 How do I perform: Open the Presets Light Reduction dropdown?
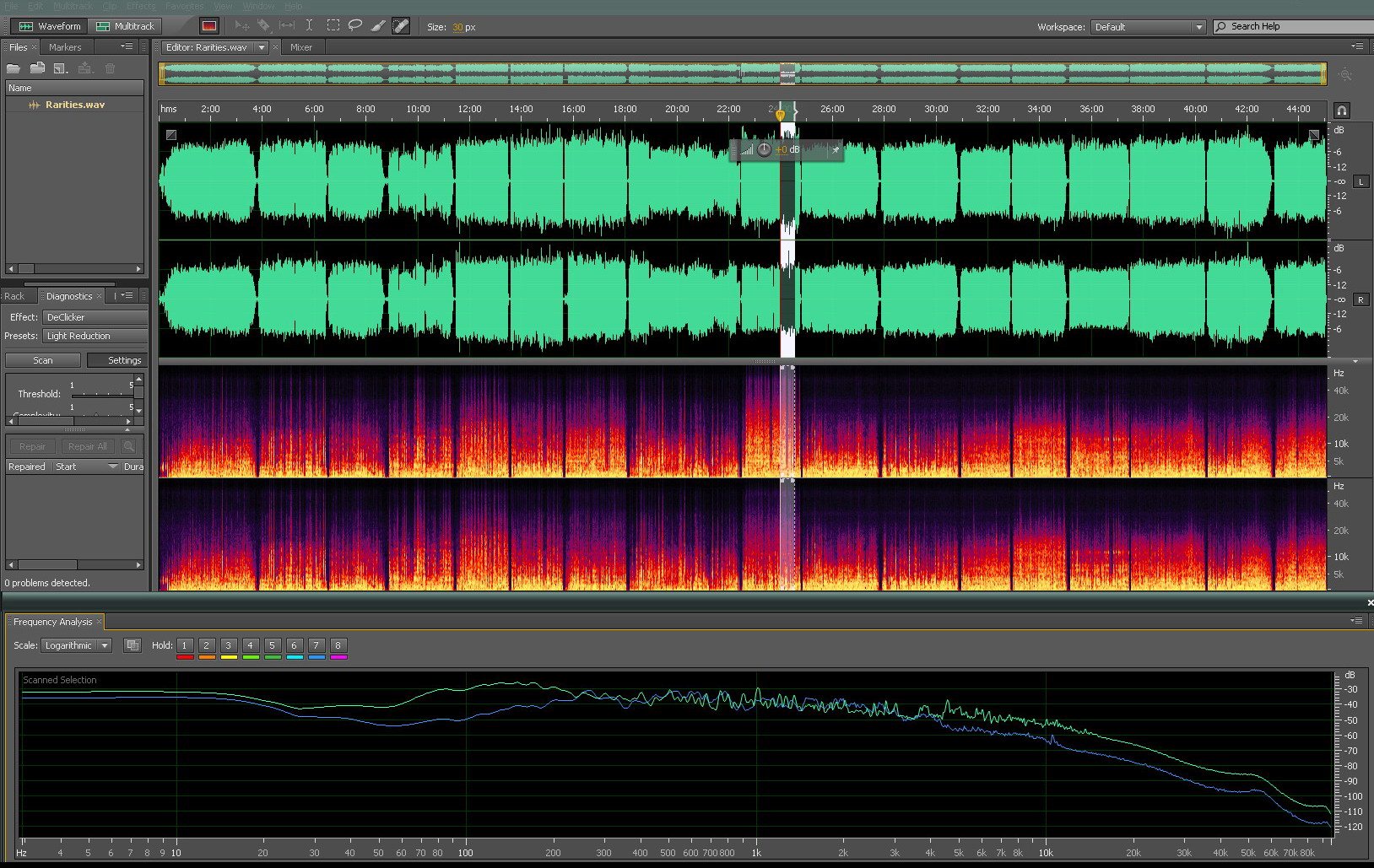(95, 336)
